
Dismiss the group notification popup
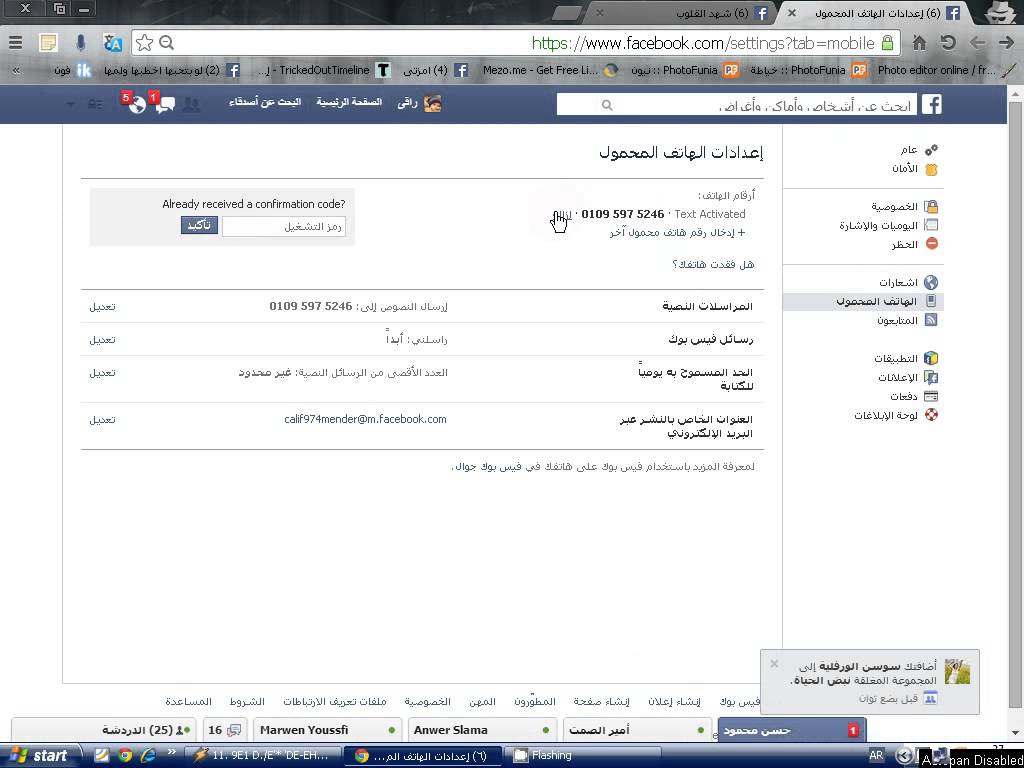point(774,664)
